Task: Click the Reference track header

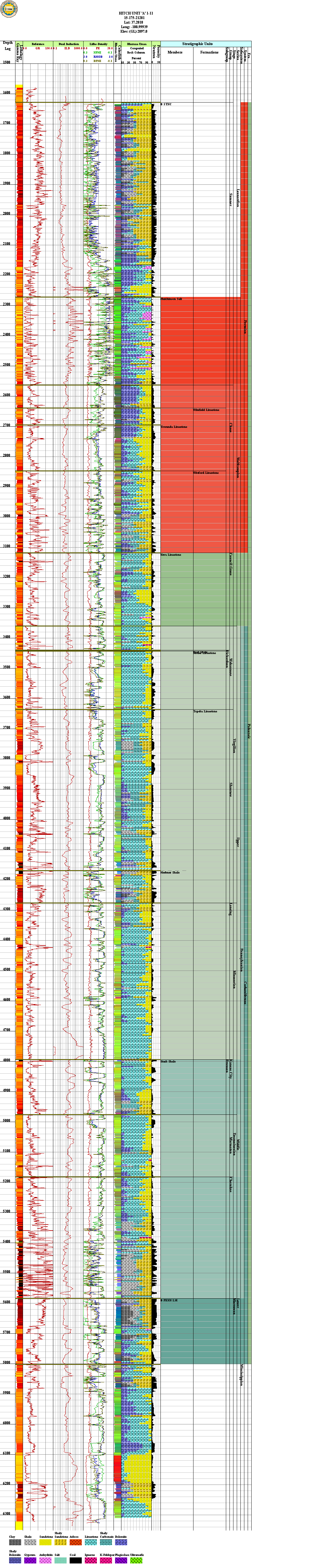Action: tap(38, 44)
